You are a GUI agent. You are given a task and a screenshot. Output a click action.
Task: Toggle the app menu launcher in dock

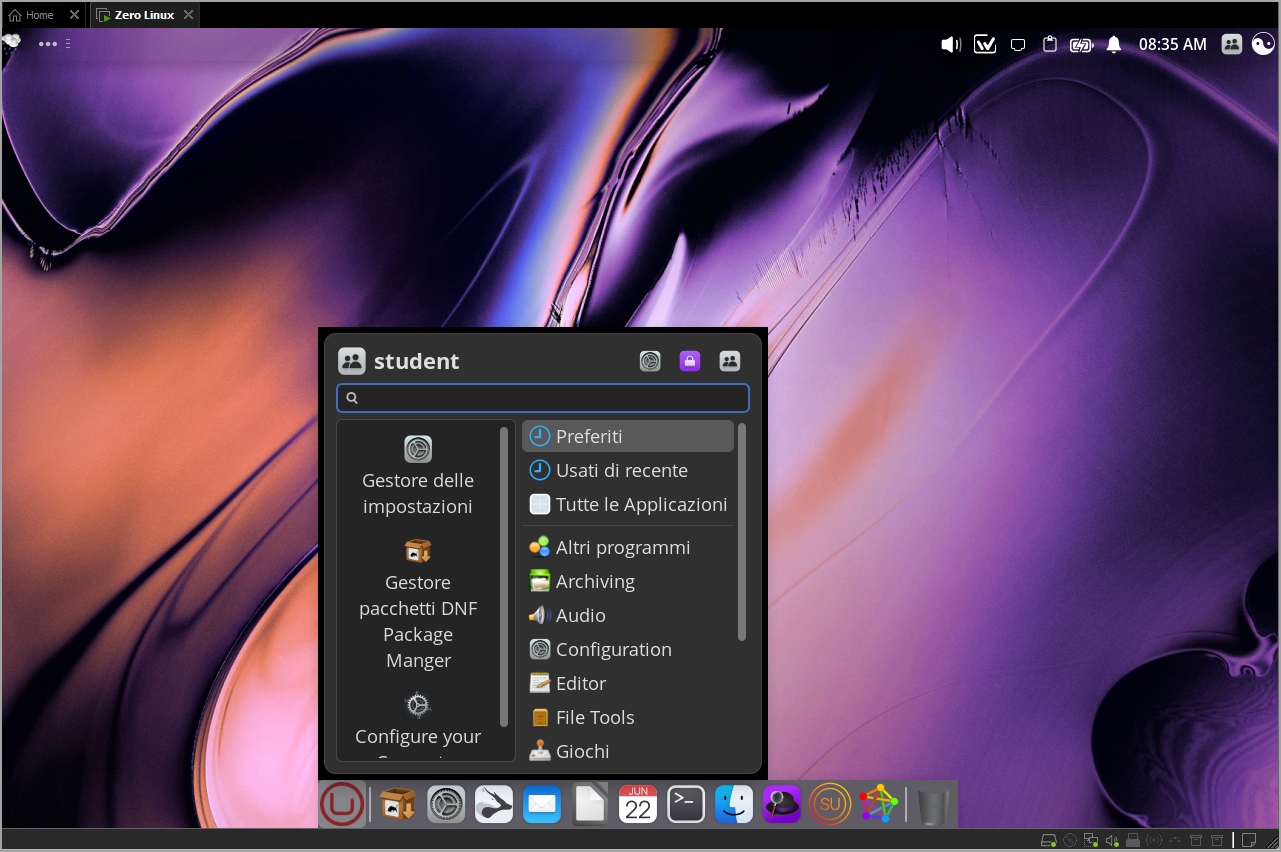(x=342, y=804)
